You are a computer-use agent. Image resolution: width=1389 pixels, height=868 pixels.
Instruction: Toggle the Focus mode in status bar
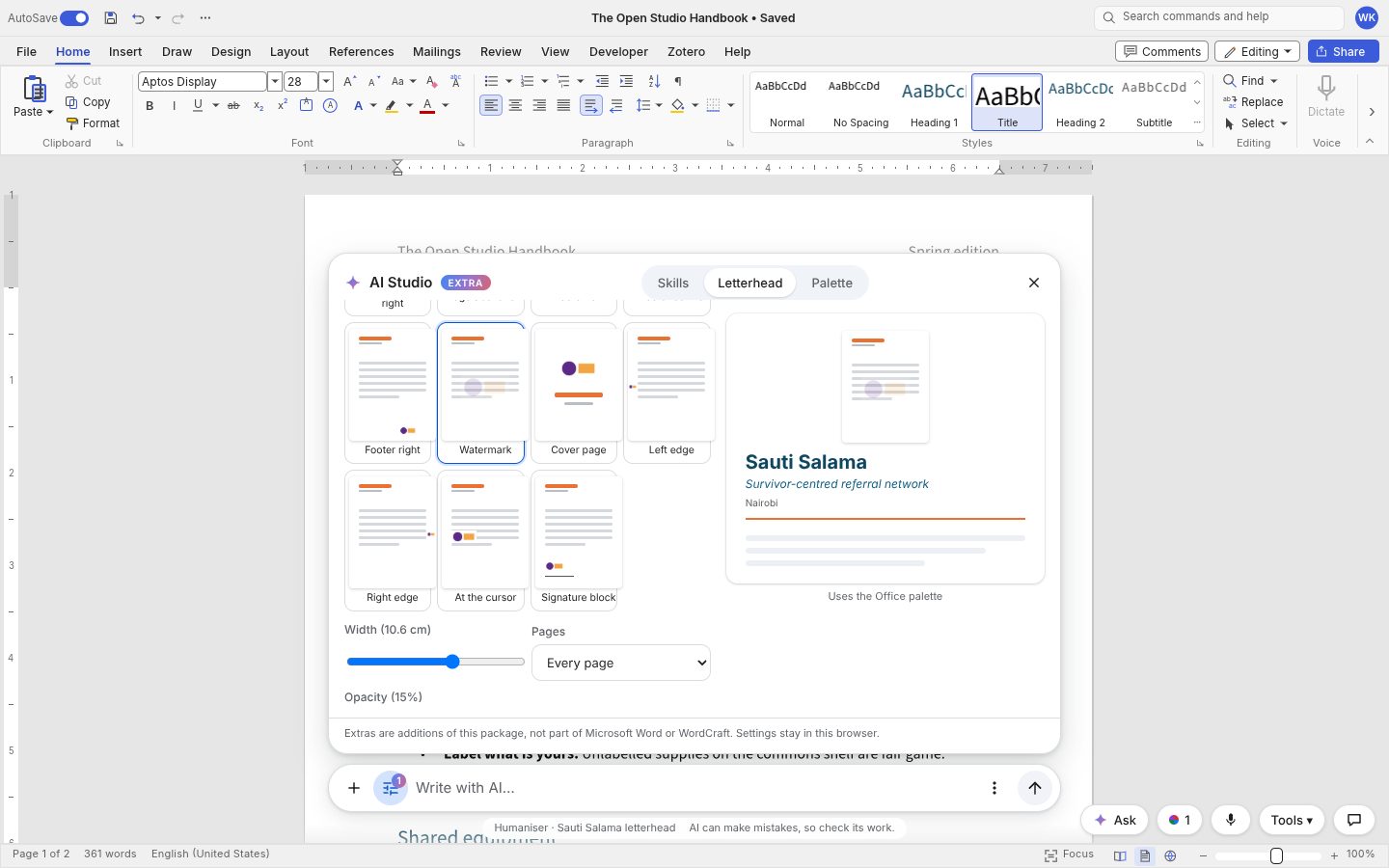(1070, 854)
